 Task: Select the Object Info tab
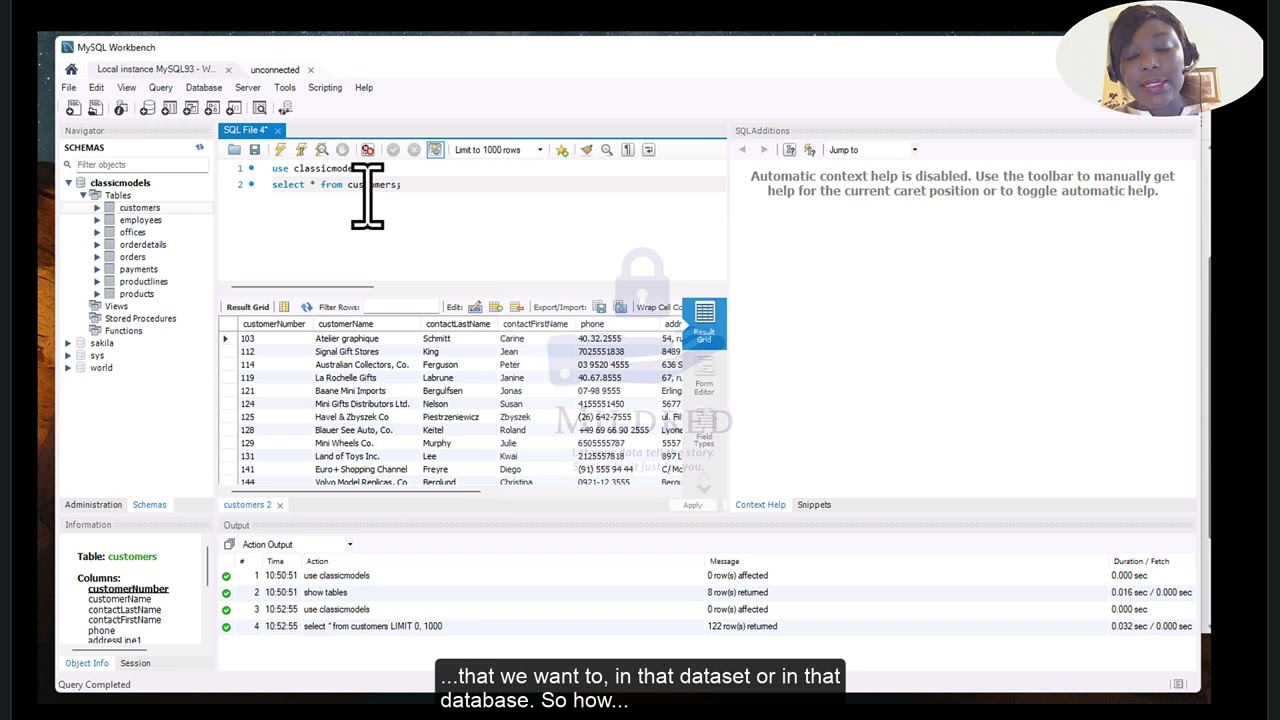(x=87, y=663)
